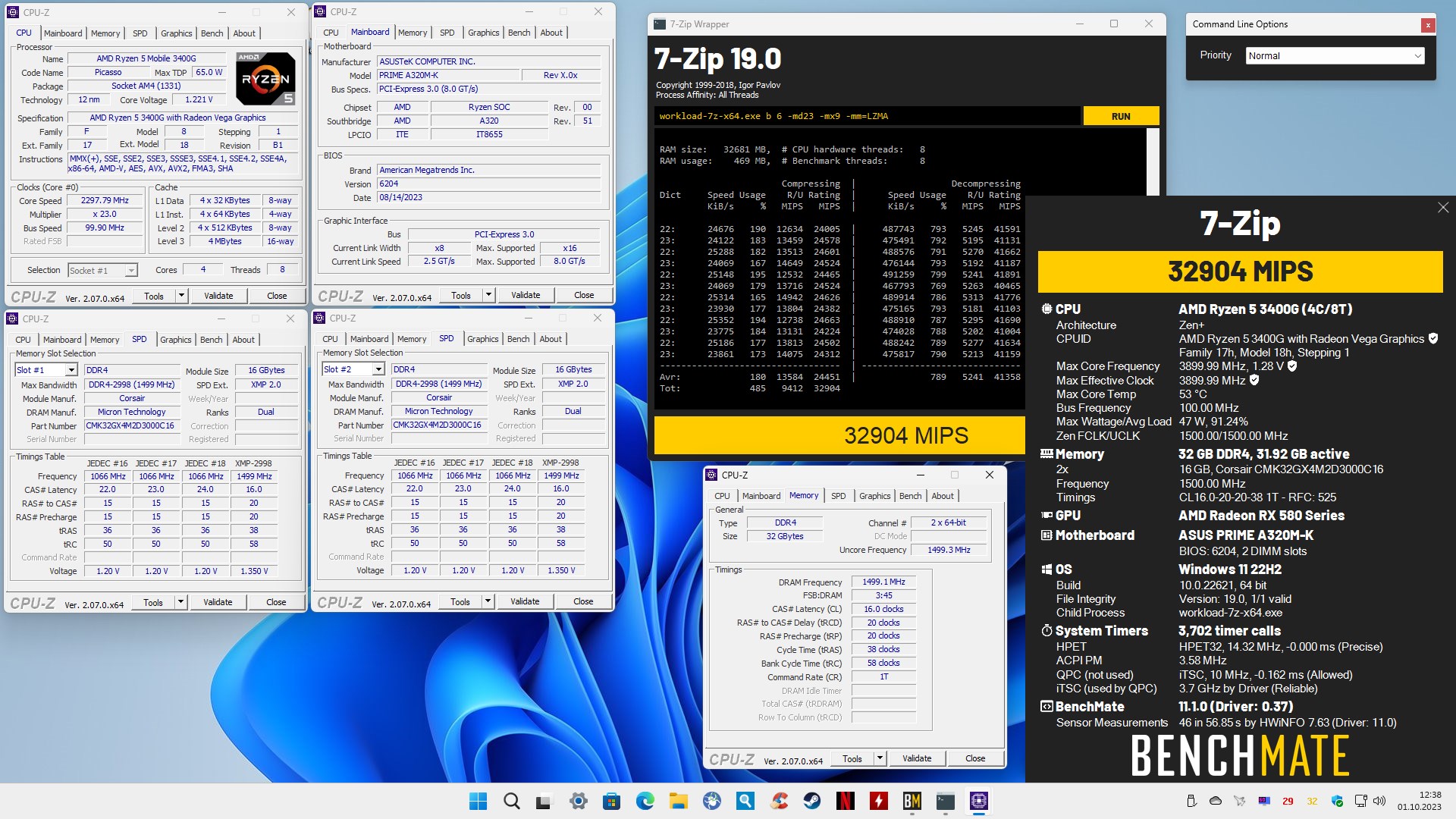Open SPD tab in CPU-Z Memory window
Image resolution: width=1456 pixels, height=819 pixels.
pyautogui.click(x=838, y=496)
